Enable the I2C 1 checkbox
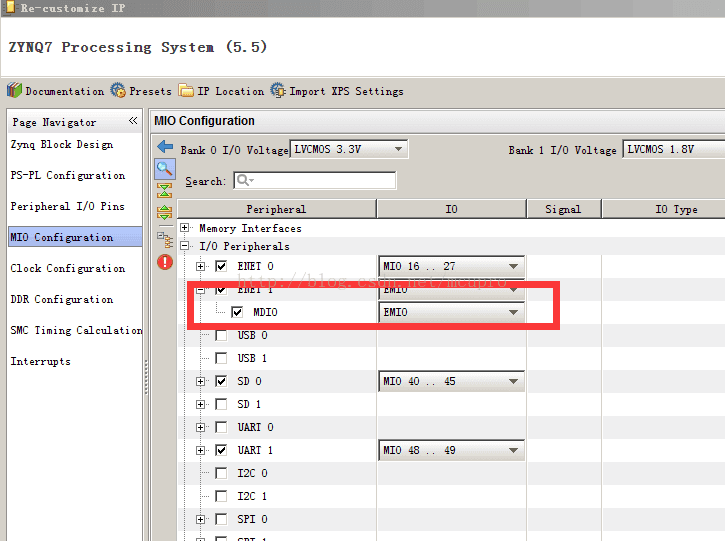Screen dimensions: 725x541 click(221, 496)
